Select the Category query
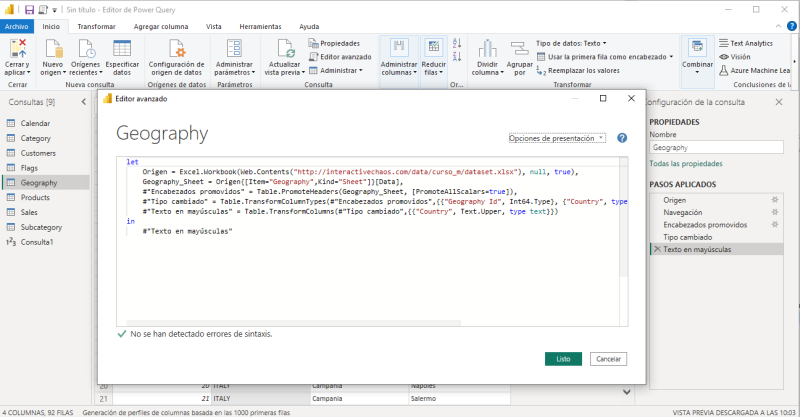This screenshot has height=417, width=800. [46, 138]
